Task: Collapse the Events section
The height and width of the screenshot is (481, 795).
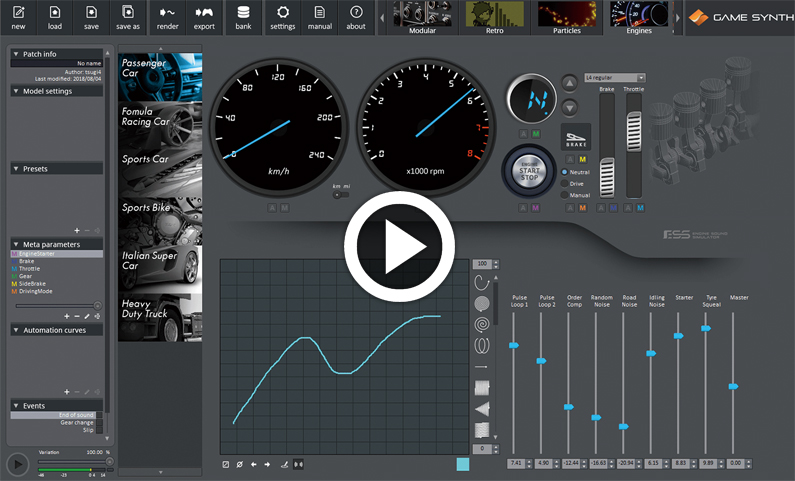Action: pyautogui.click(x=16, y=406)
